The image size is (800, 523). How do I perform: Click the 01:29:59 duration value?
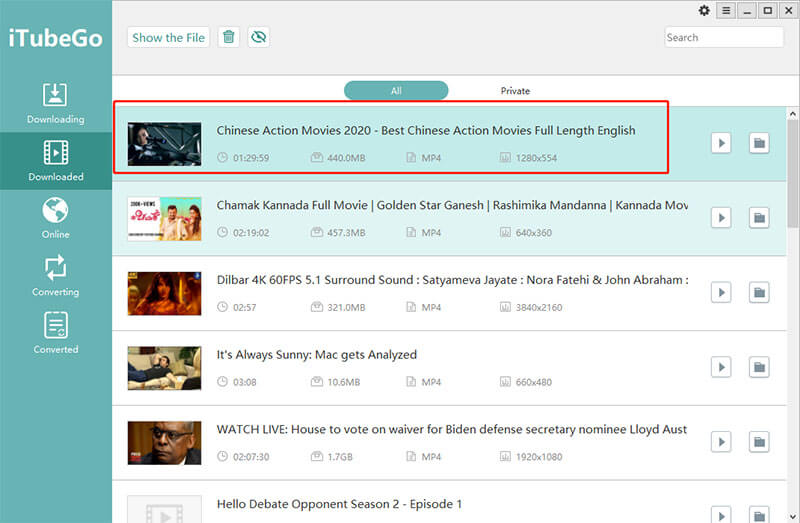[251, 158]
